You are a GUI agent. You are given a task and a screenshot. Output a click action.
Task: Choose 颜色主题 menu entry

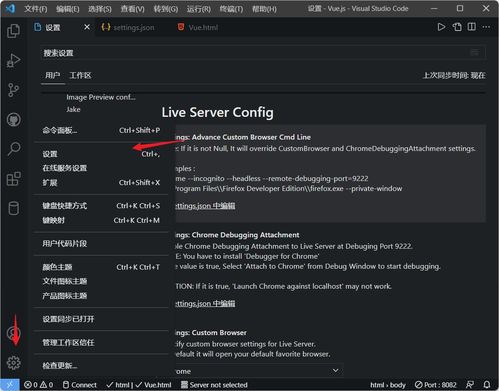[x=101, y=267]
